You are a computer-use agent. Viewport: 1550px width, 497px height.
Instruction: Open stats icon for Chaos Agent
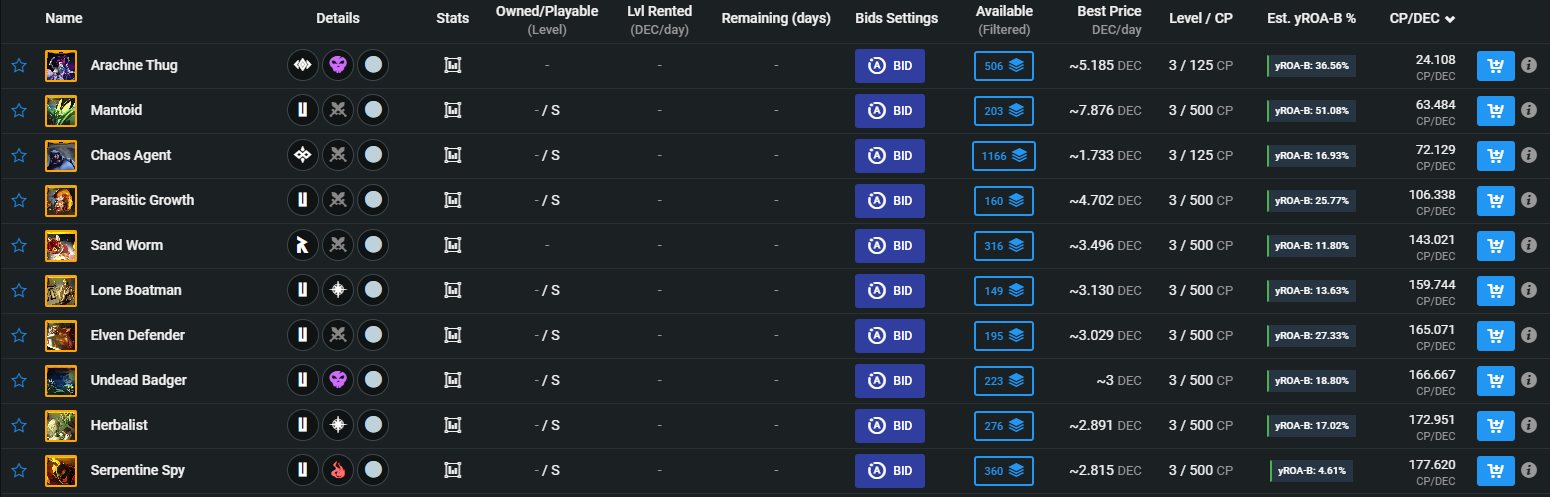(x=453, y=156)
